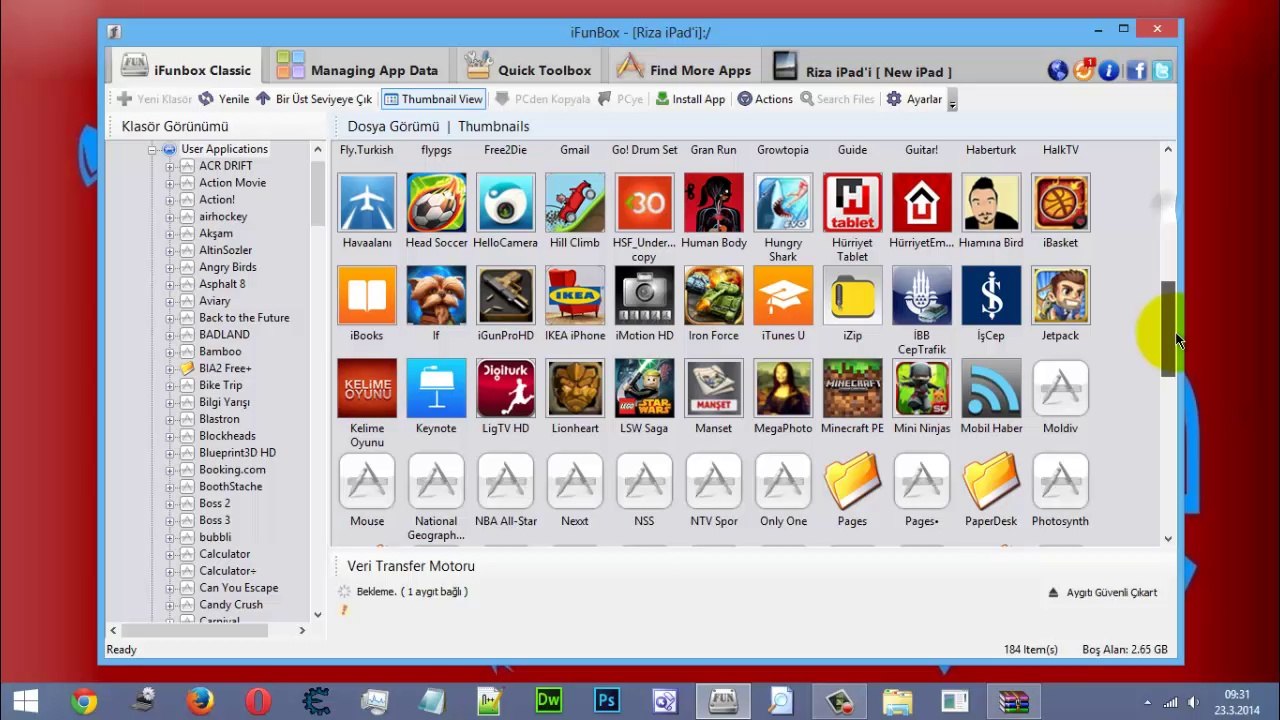Viewport: 1280px width, 720px height.
Task: Expand the Angry Birds tree node
Action: click(169, 267)
